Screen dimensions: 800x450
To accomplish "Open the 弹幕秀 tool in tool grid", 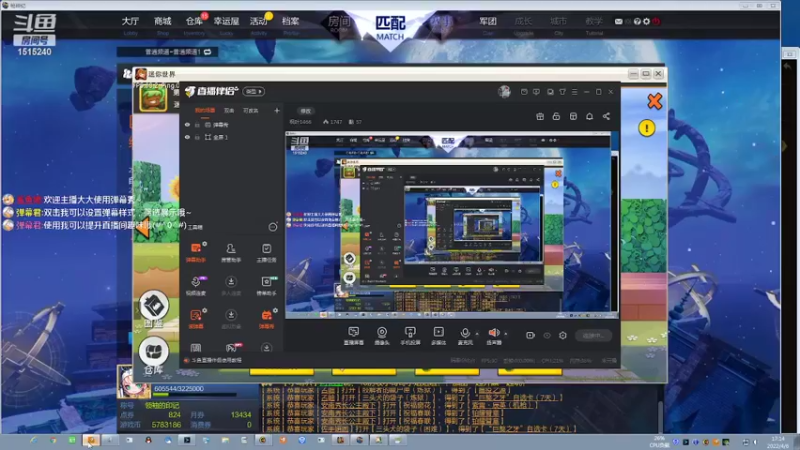I will [x=266, y=318].
